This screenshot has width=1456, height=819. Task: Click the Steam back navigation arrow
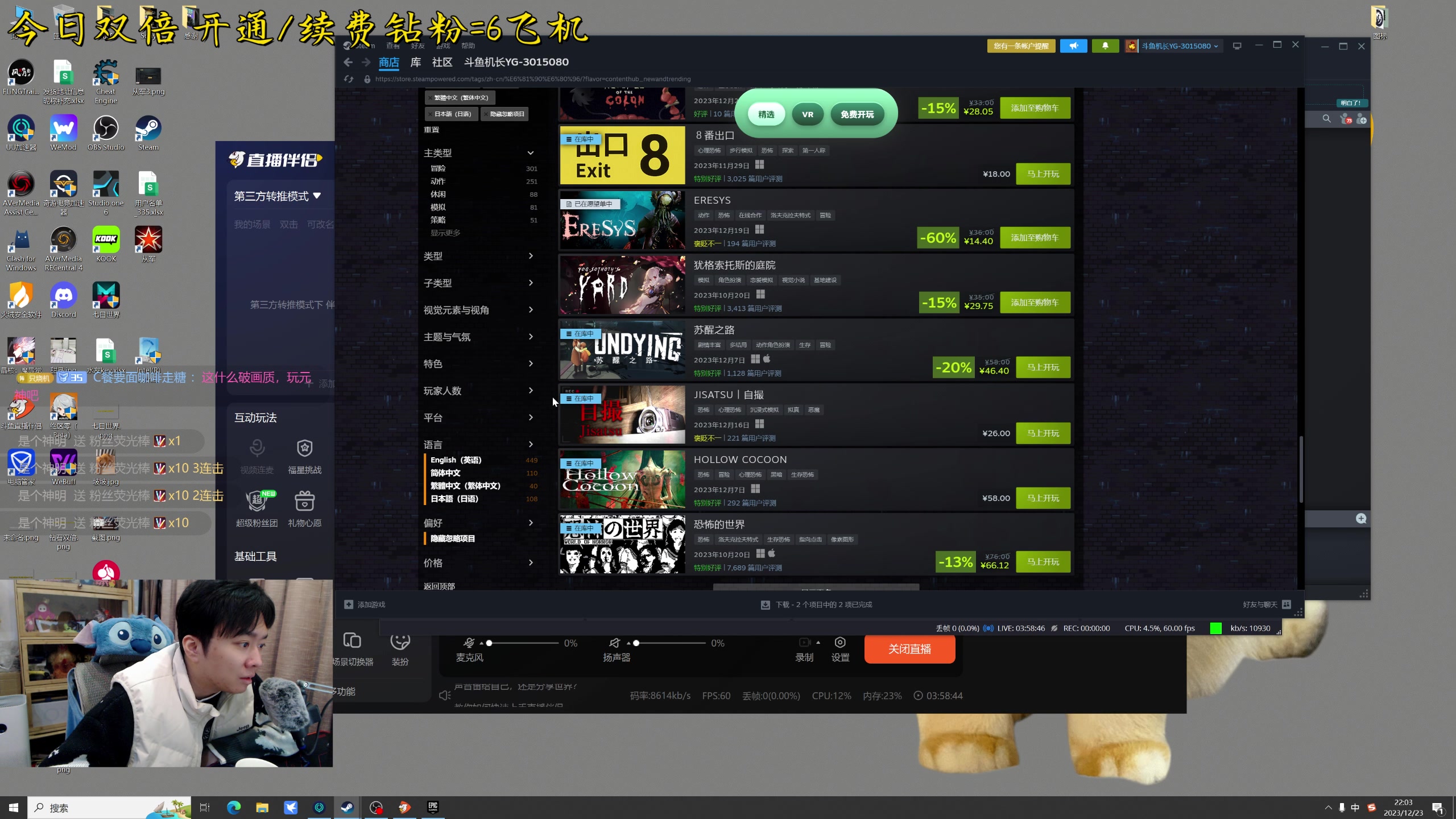pyautogui.click(x=348, y=63)
